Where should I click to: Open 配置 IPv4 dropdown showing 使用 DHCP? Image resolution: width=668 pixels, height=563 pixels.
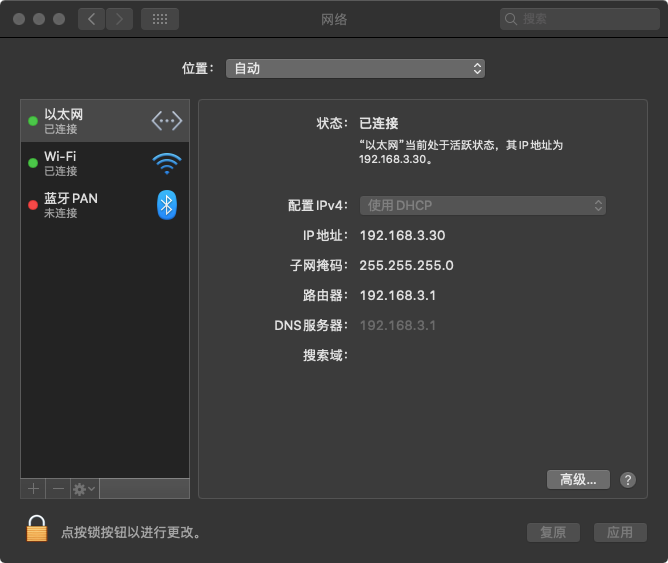(483, 206)
